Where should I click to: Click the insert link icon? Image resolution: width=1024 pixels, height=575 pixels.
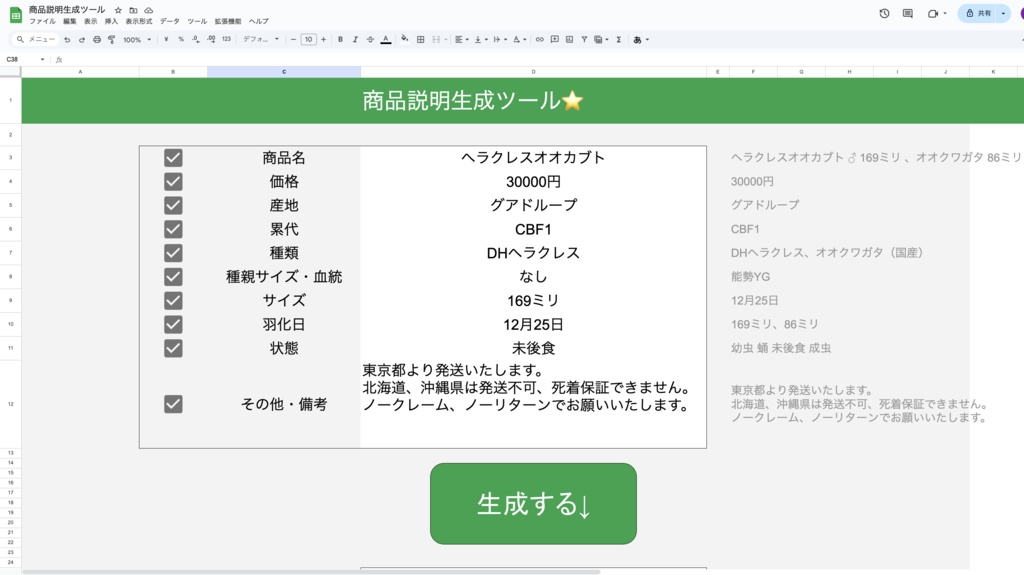tap(539, 39)
